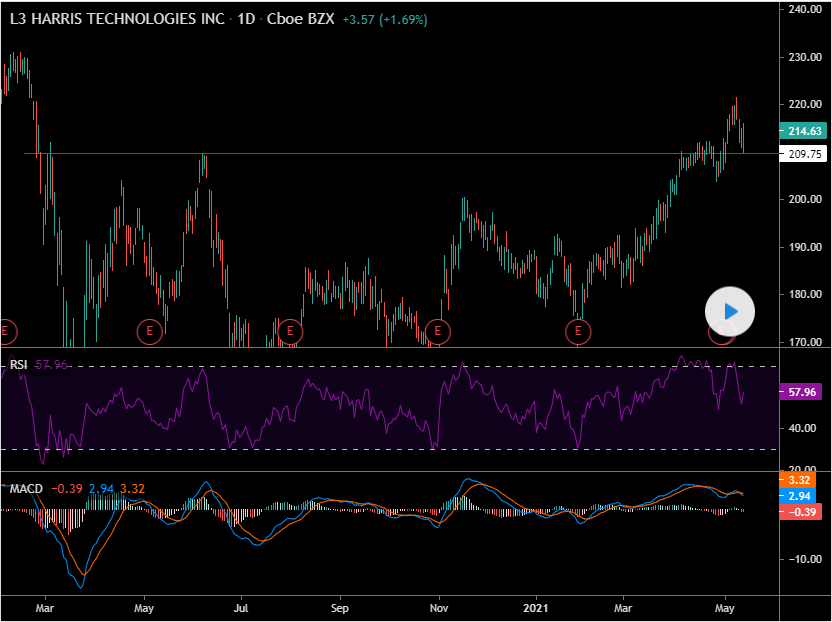
Task: Click the 190.00 price axis label
Action: 805,247
